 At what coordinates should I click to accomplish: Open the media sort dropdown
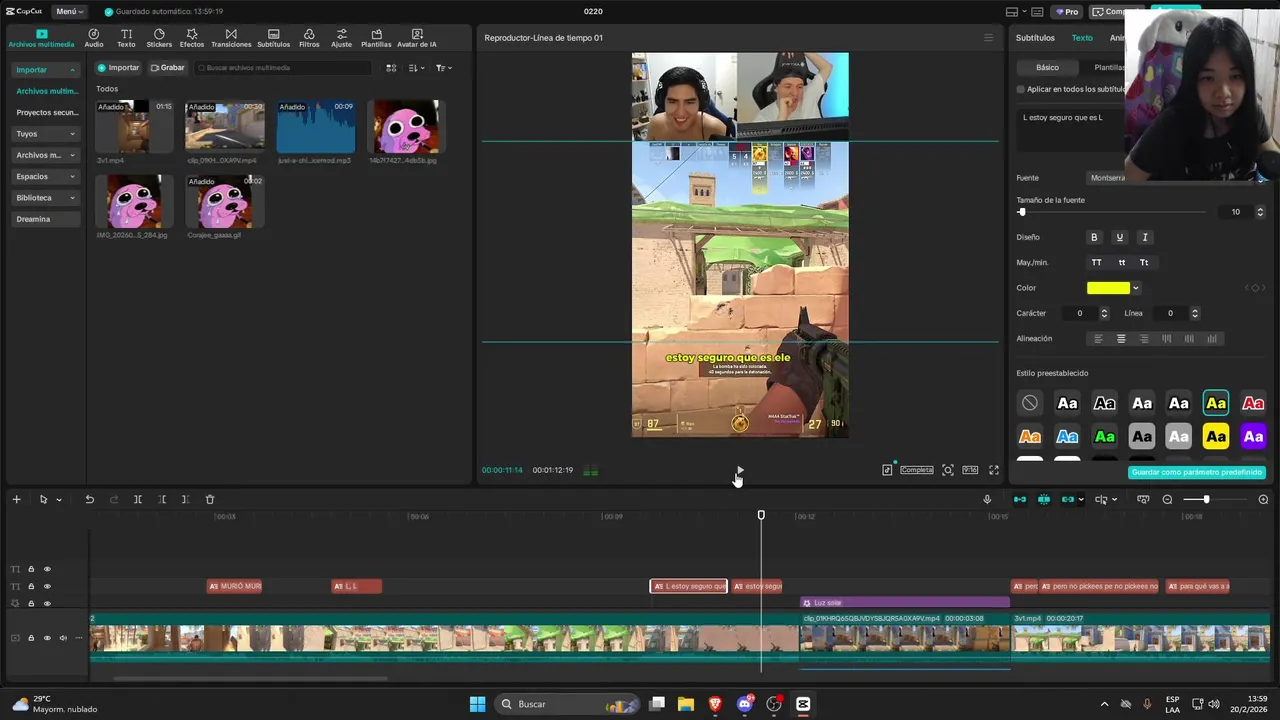pos(416,68)
